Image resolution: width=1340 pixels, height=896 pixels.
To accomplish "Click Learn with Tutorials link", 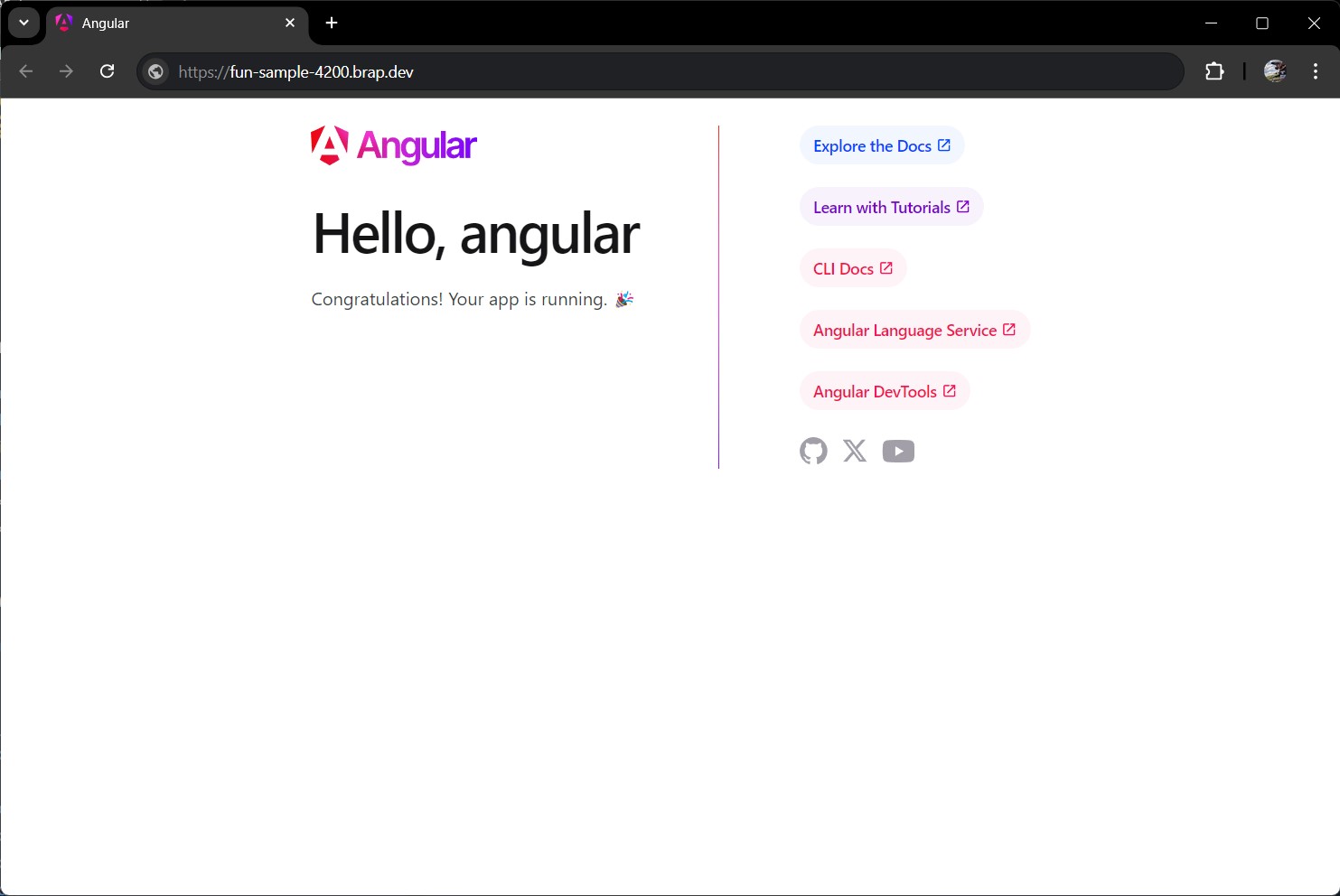I will (x=890, y=207).
